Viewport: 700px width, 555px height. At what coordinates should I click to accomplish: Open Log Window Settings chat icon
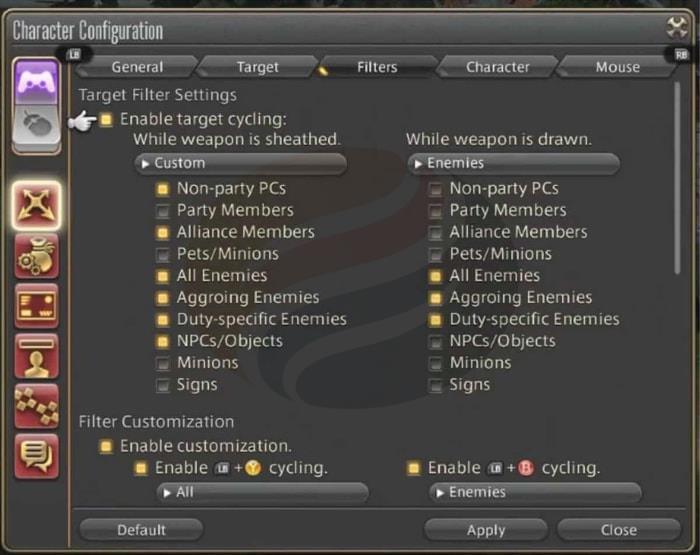pyautogui.click(x=37, y=456)
